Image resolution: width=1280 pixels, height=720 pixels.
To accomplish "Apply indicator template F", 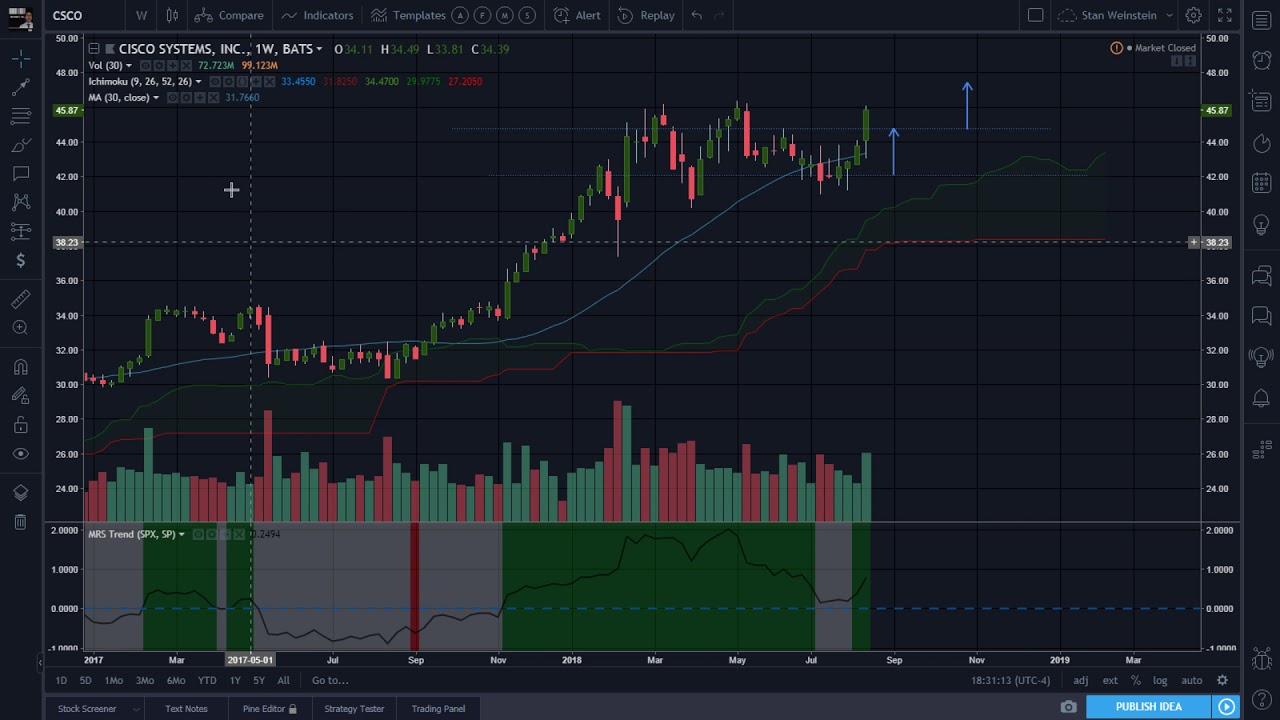I will 483,15.
